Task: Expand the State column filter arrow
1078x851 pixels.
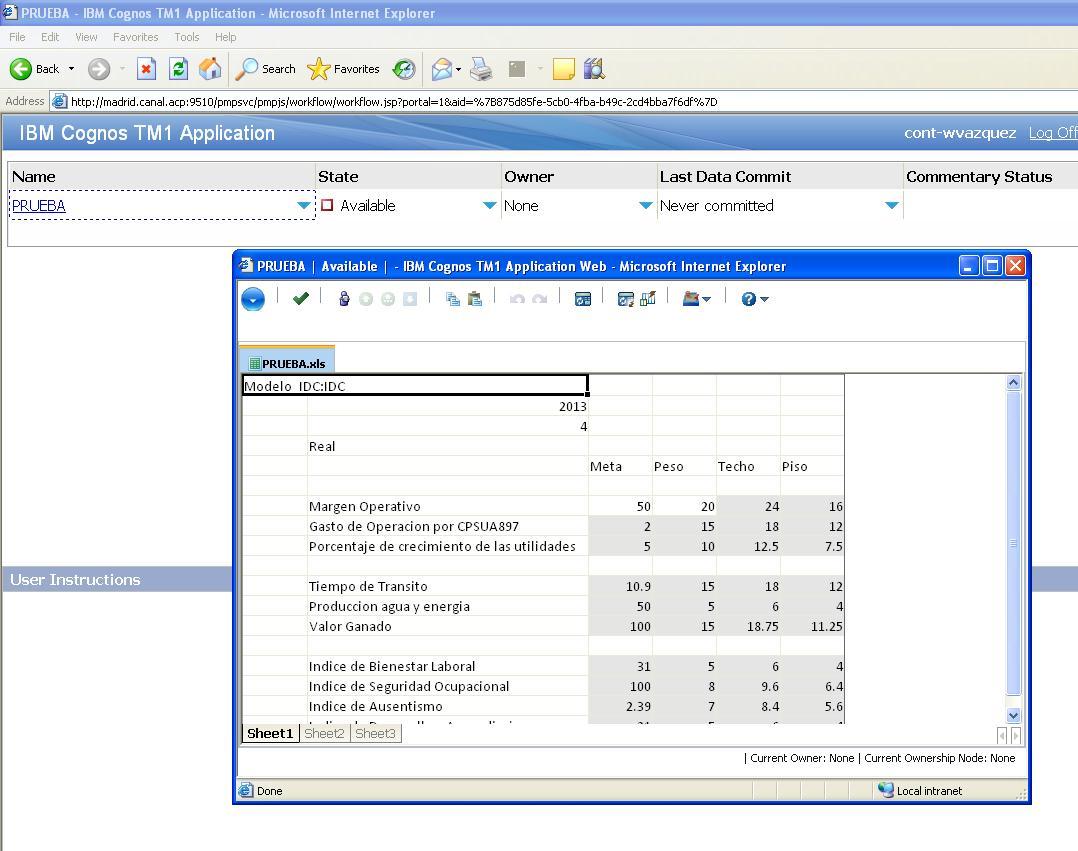Action: [490, 206]
